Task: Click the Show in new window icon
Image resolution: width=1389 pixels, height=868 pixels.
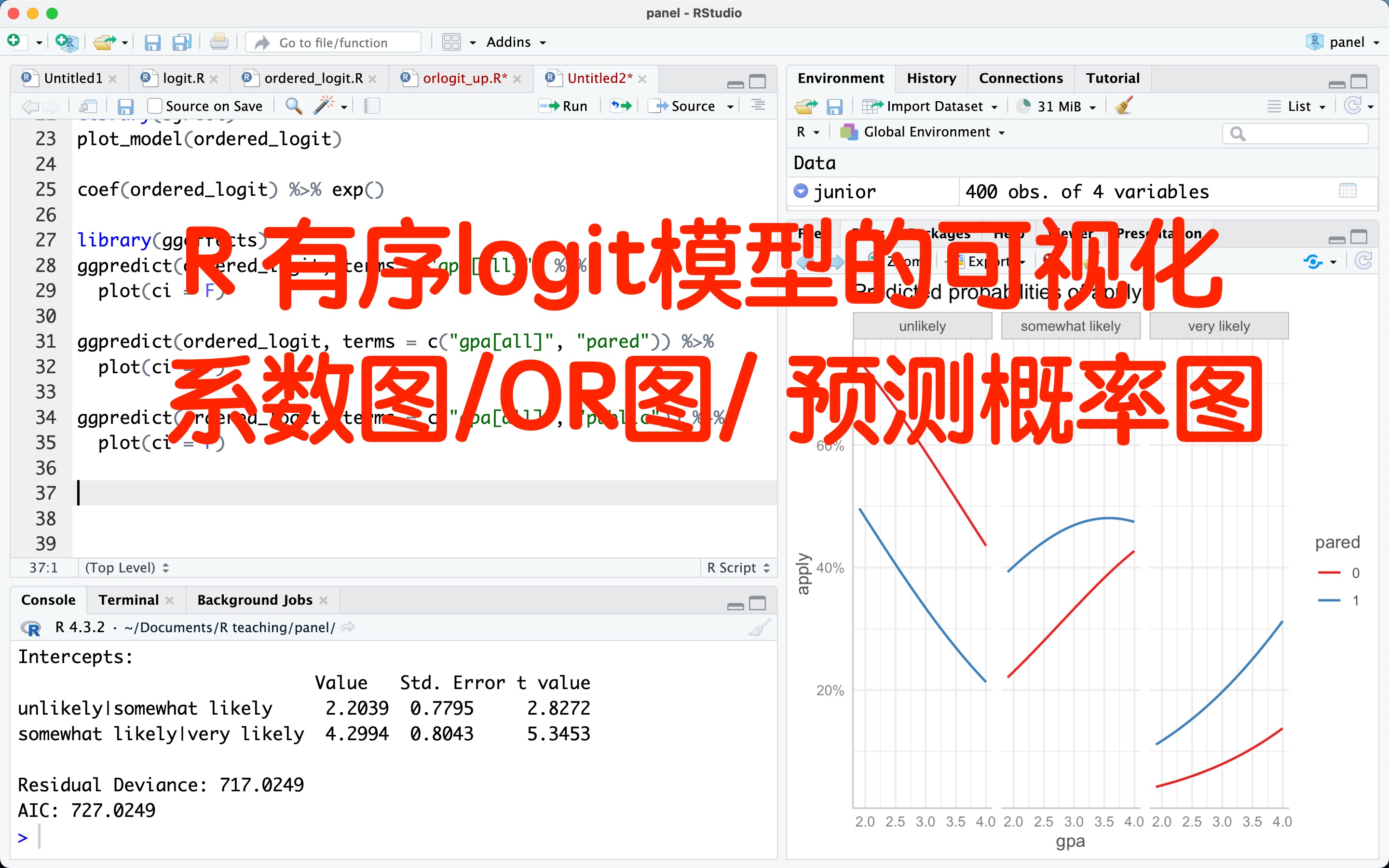Action: [x=88, y=106]
